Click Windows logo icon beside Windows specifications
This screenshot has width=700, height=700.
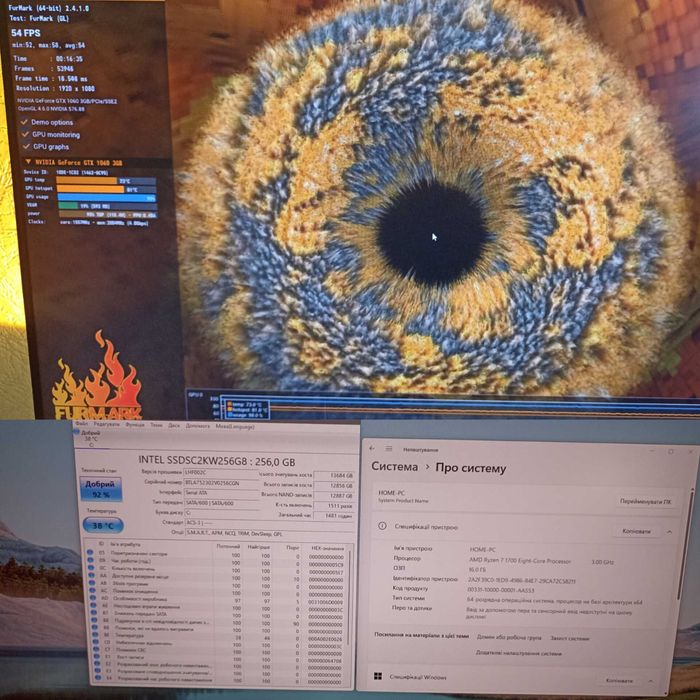tap(378, 676)
